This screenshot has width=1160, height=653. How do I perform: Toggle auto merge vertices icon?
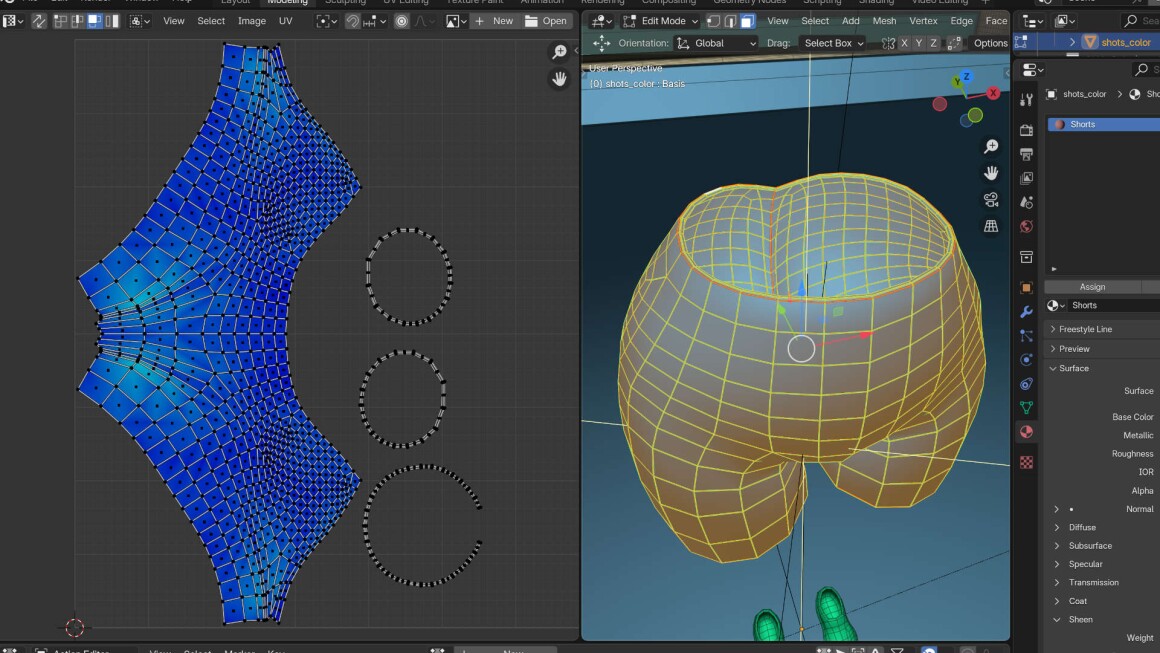pyautogui.click(x=954, y=44)
